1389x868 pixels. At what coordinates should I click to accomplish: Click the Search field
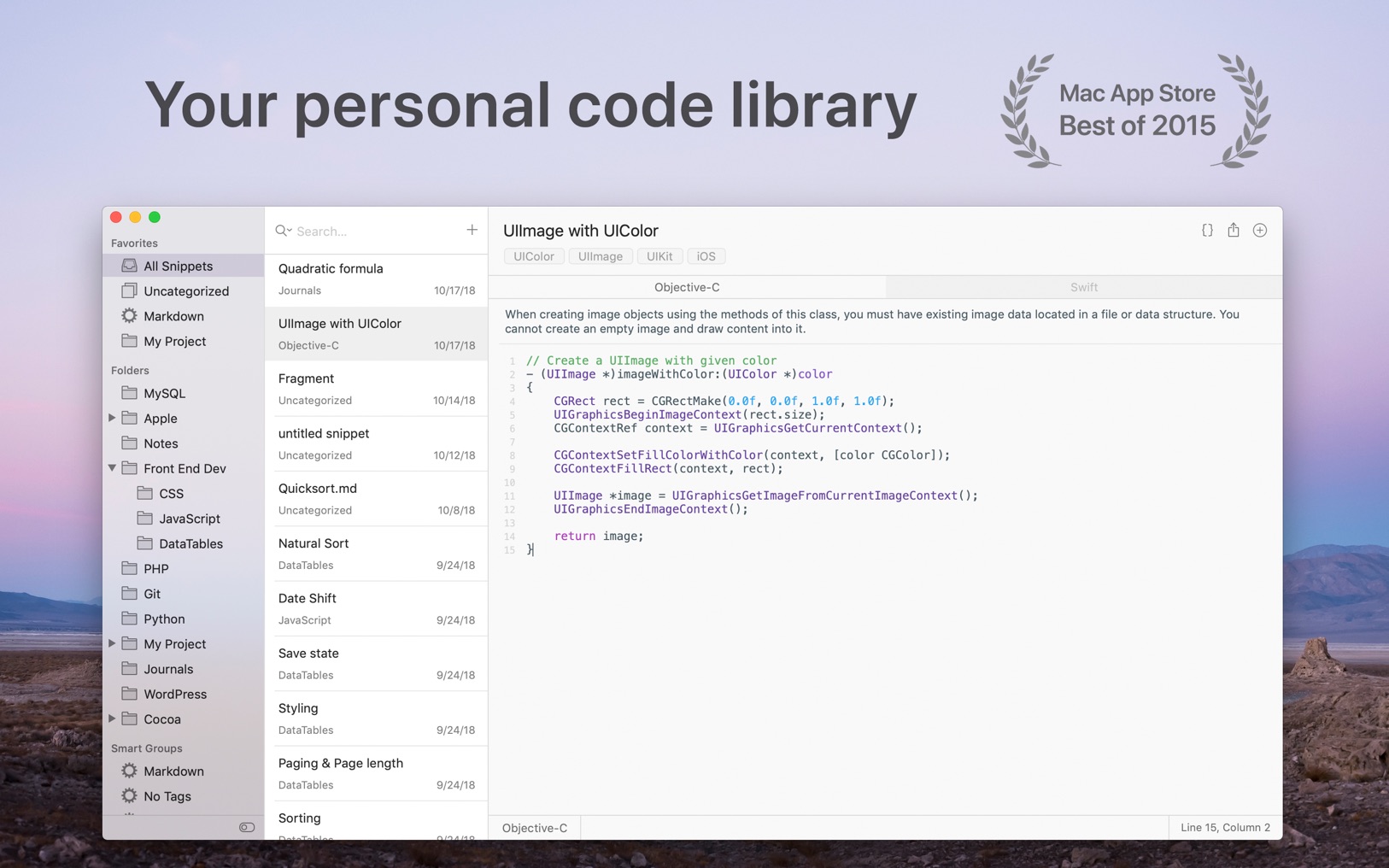coord(367,231)
